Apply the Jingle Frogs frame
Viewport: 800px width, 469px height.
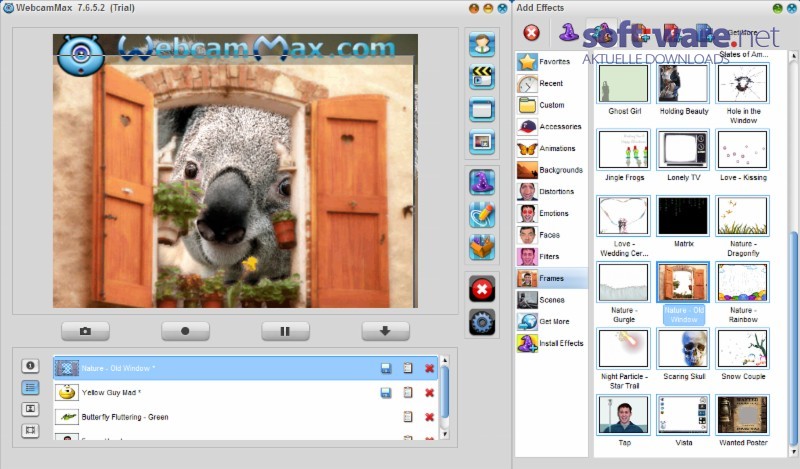point(623,150)
